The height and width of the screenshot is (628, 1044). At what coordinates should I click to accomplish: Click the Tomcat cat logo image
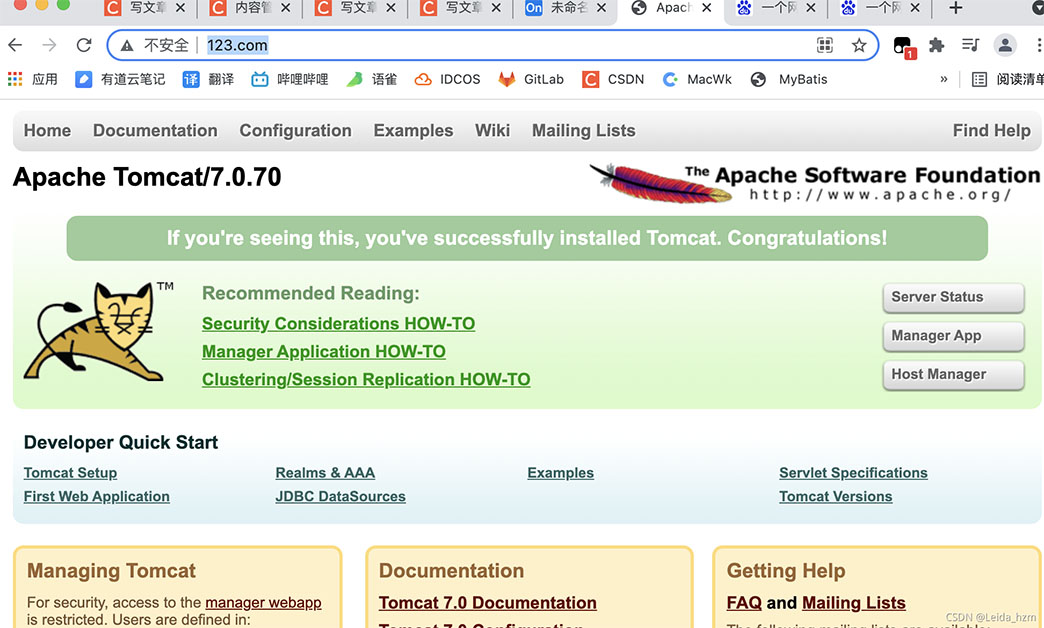[x=99, y=331]
